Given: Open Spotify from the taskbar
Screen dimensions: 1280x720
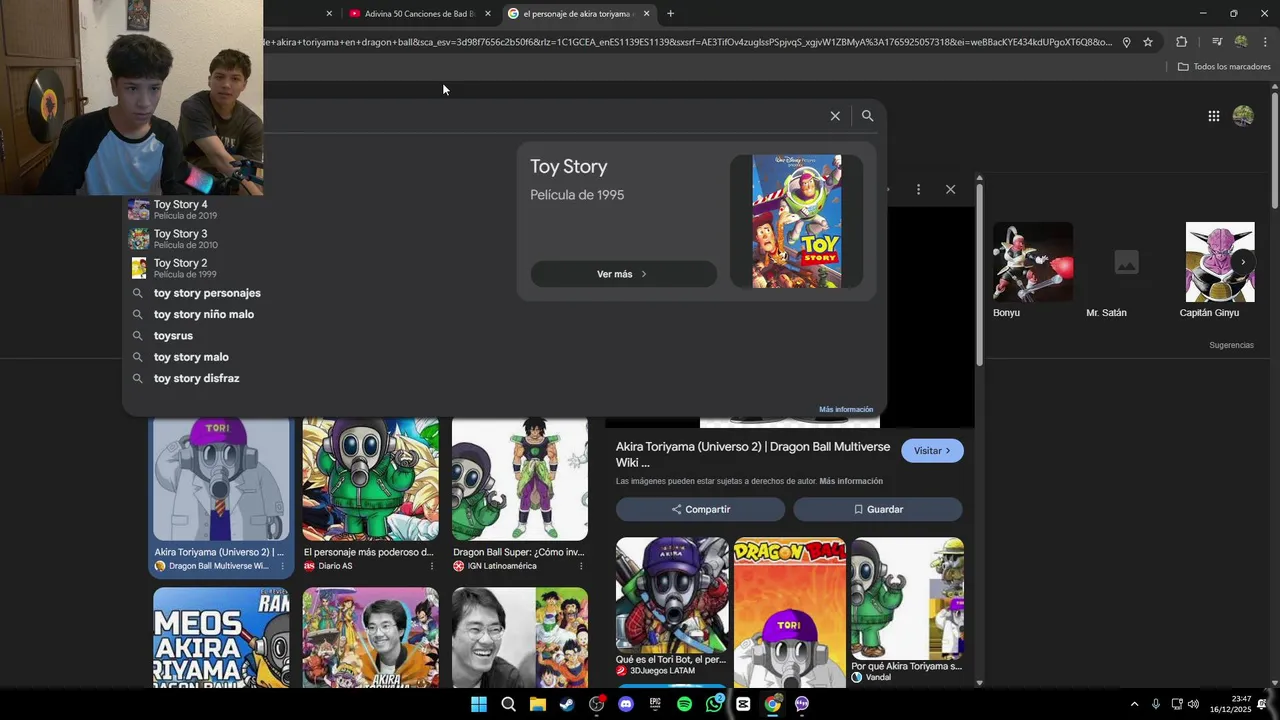Looking at the screenshot, I should tap(684, 704).
